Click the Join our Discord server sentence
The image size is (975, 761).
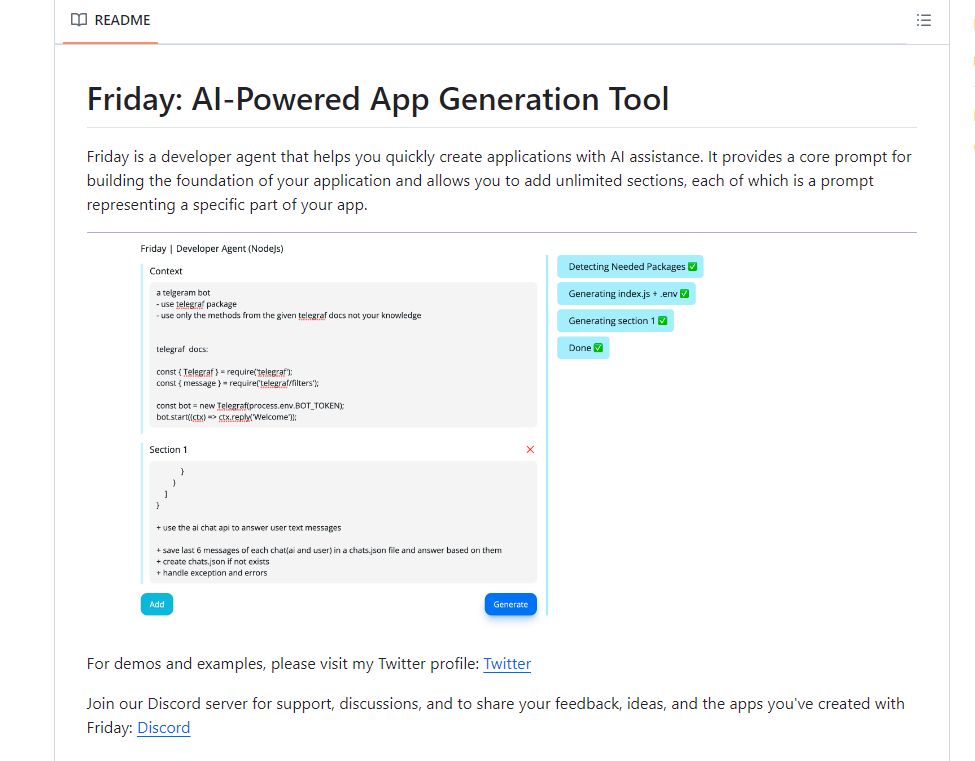(495, 704)
